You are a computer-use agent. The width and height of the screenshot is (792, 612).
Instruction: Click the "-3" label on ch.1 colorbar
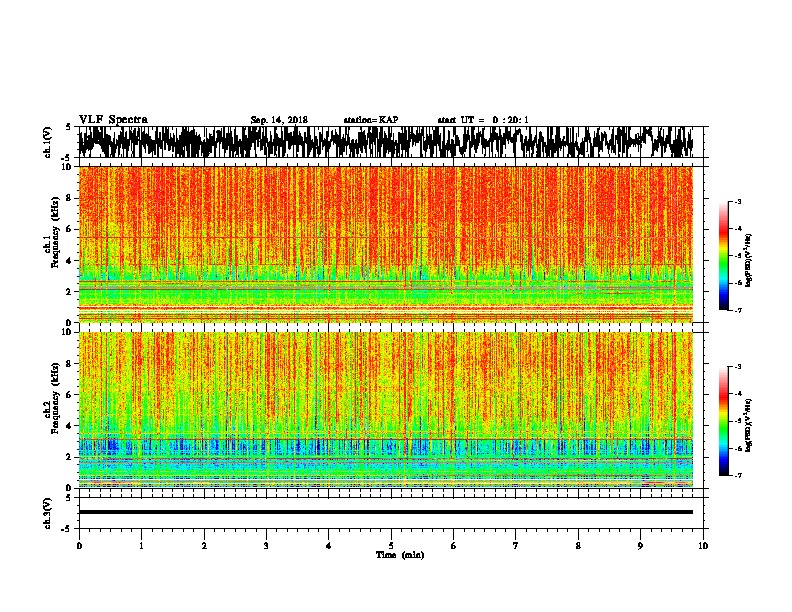point(737,201)
